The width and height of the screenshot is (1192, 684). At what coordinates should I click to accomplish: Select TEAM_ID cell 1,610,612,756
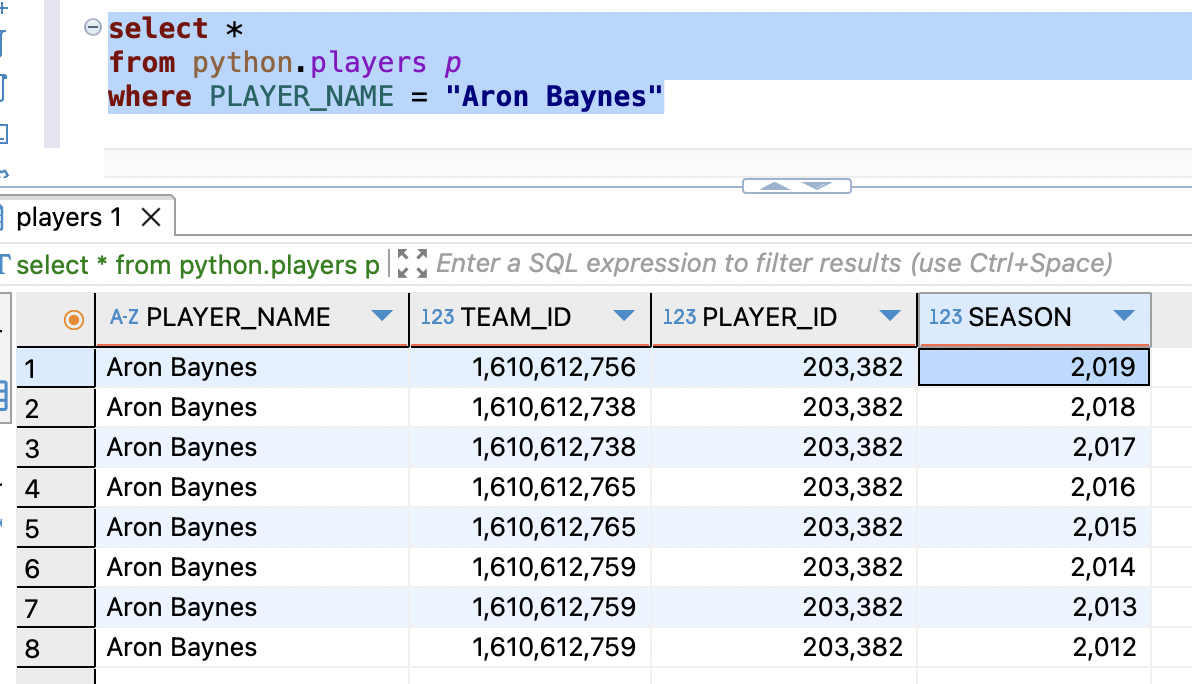coord(530,367)
